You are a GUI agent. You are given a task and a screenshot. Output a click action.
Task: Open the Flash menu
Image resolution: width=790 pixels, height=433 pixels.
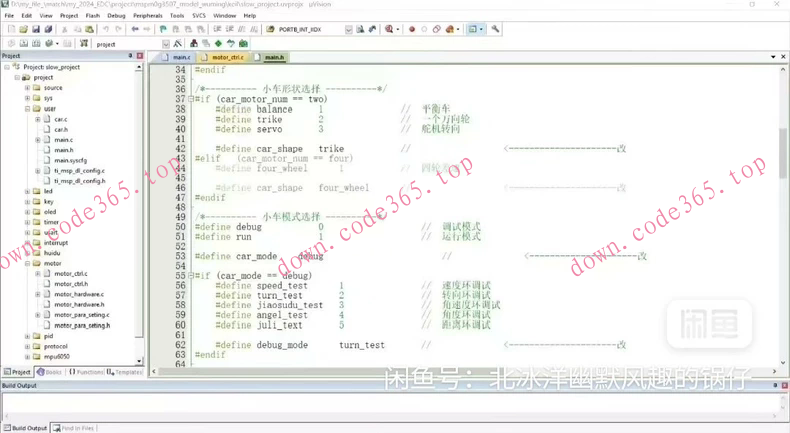coord(93,16)
